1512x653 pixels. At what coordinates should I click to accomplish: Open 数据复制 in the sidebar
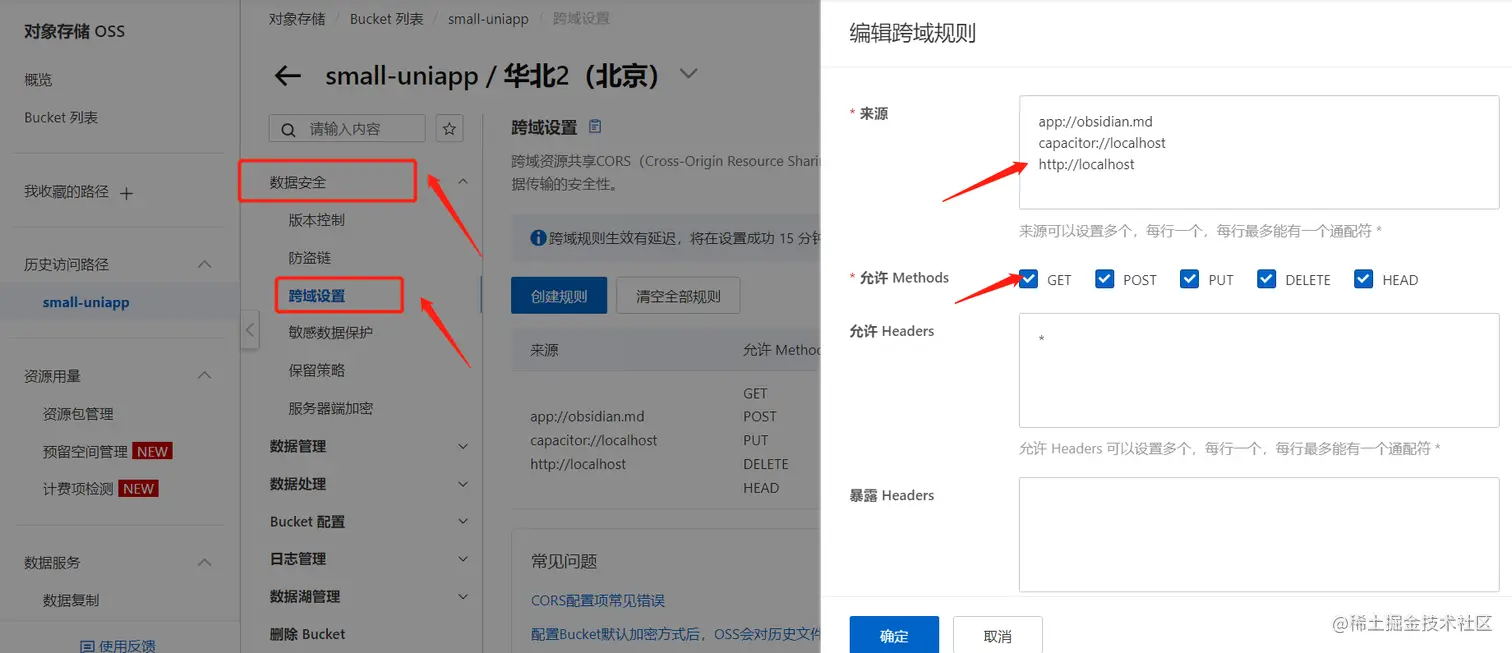pyautogui.click(x=71, y=601)
